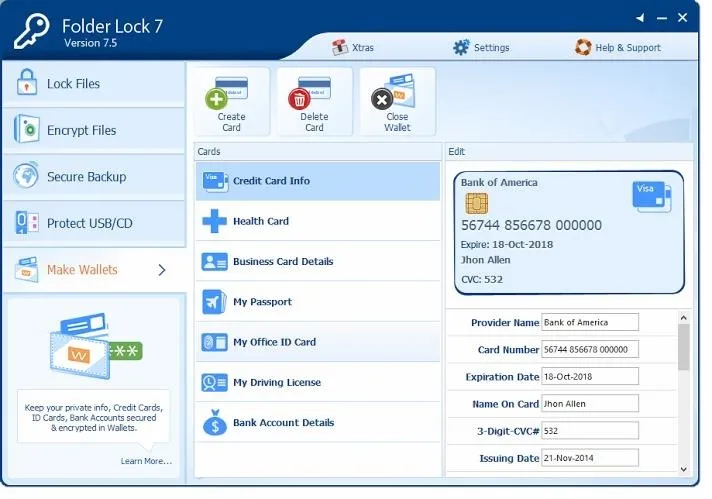Image resolution: width=712 pixels, height=499 pixels.
Task: Switch to Protect USB/CD section
Action: tap(94, 223)
